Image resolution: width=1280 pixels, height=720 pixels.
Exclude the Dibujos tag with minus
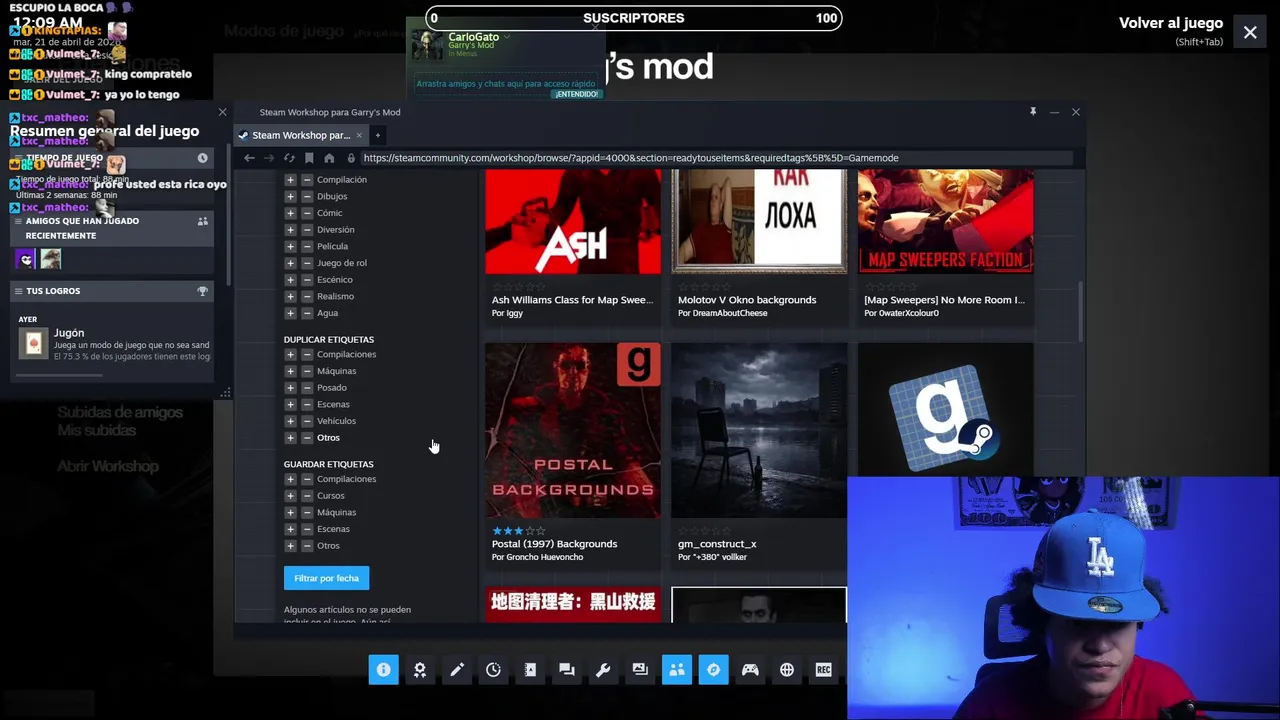(307, 196)
